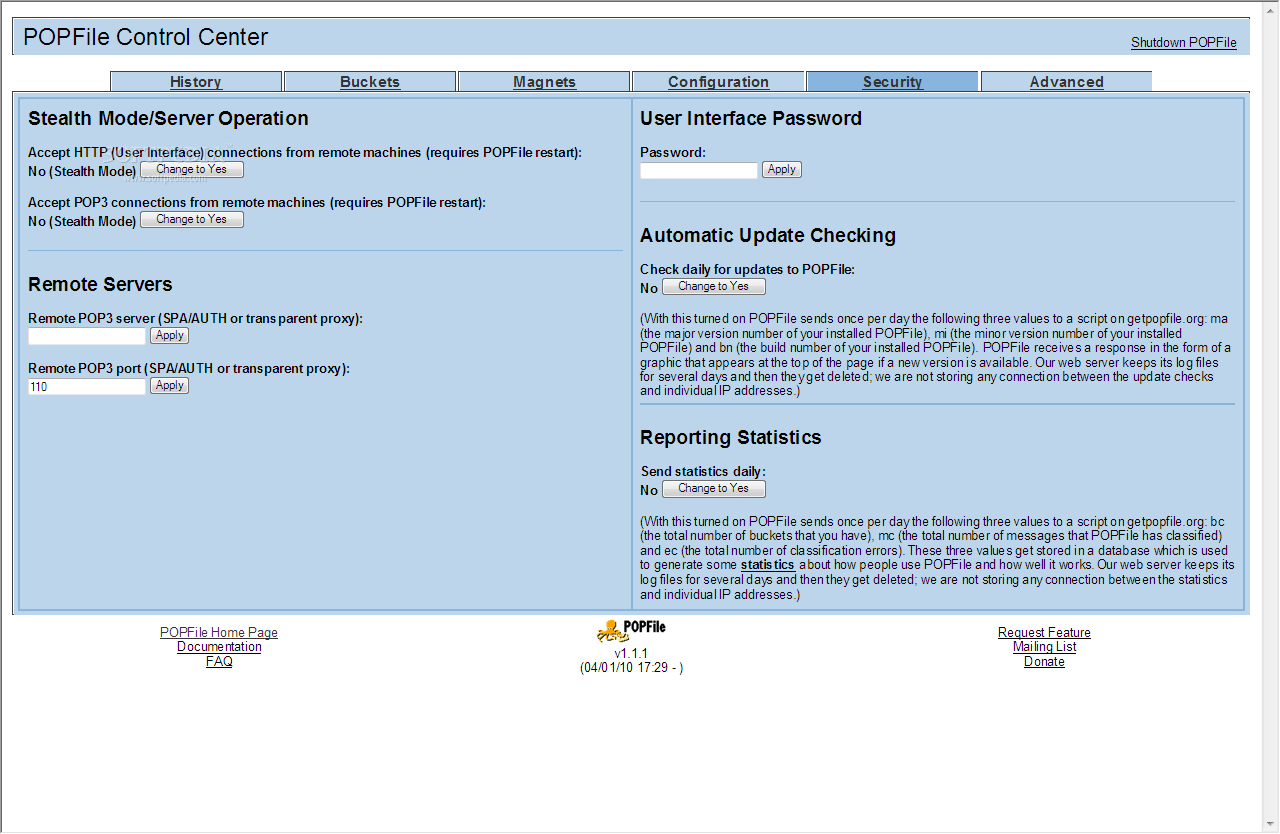Click the 'POPFile Control Center' title
This screenshot has height=834, width=1280.
[146, 37]
